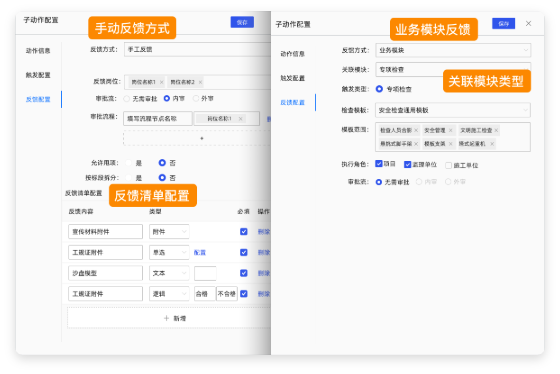Choose 是 for 按标段拆分

[129, 178]
